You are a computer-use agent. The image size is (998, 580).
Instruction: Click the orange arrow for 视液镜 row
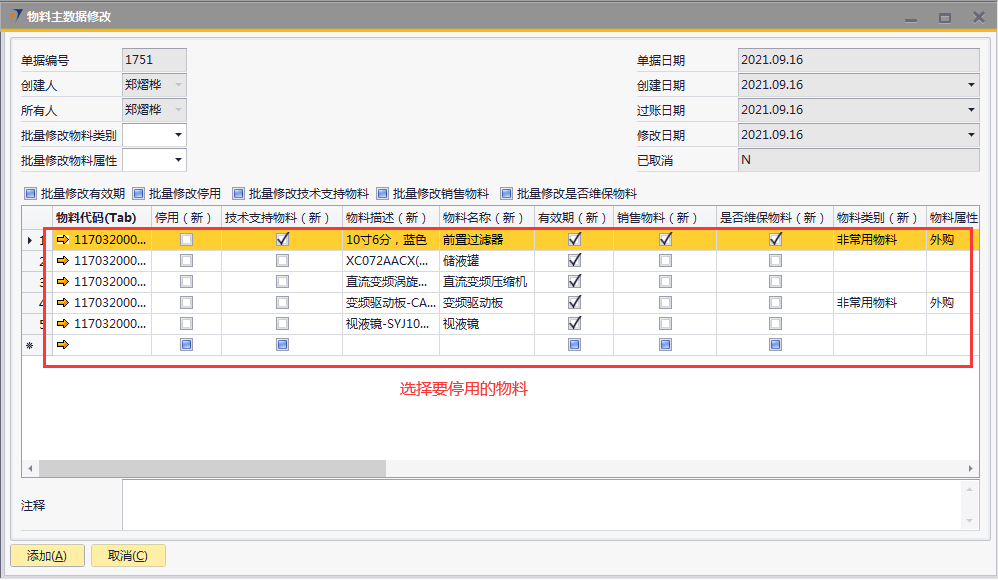(63, 324)
